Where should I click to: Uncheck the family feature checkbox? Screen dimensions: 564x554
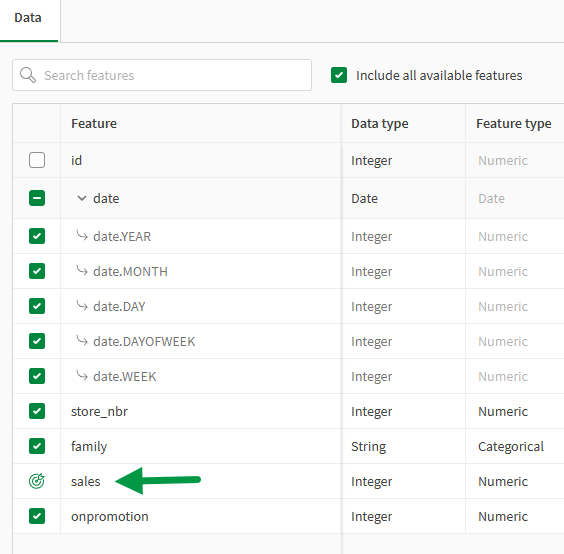37,446
